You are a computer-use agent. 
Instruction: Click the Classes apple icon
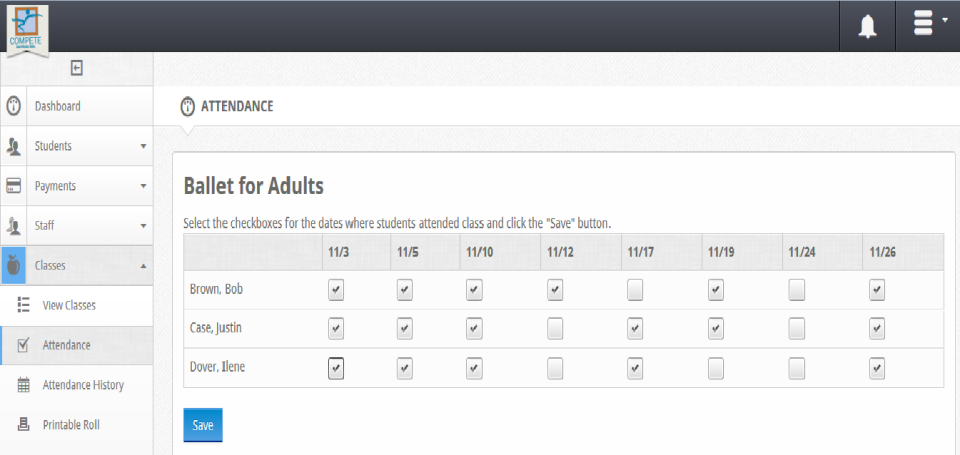14,265
